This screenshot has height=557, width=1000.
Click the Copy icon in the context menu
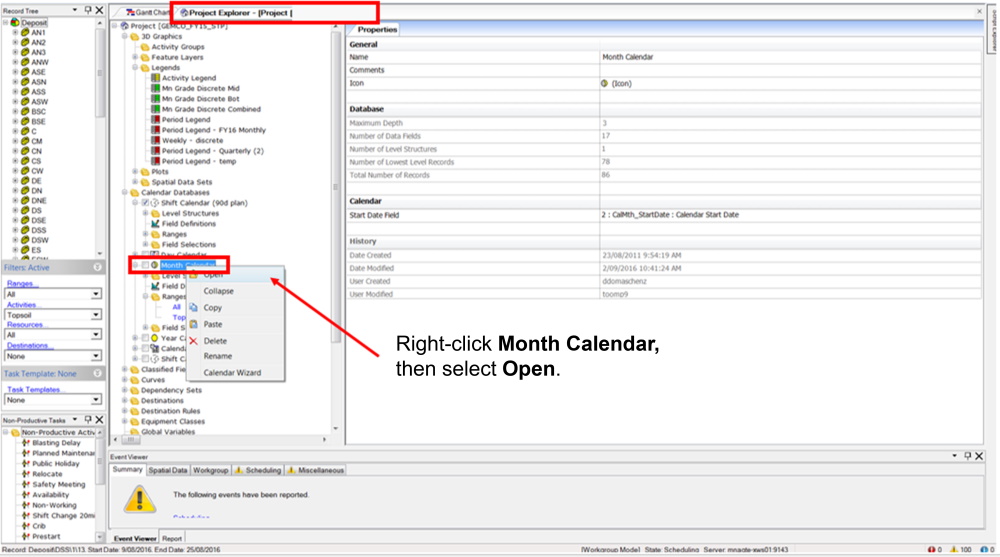193,308
